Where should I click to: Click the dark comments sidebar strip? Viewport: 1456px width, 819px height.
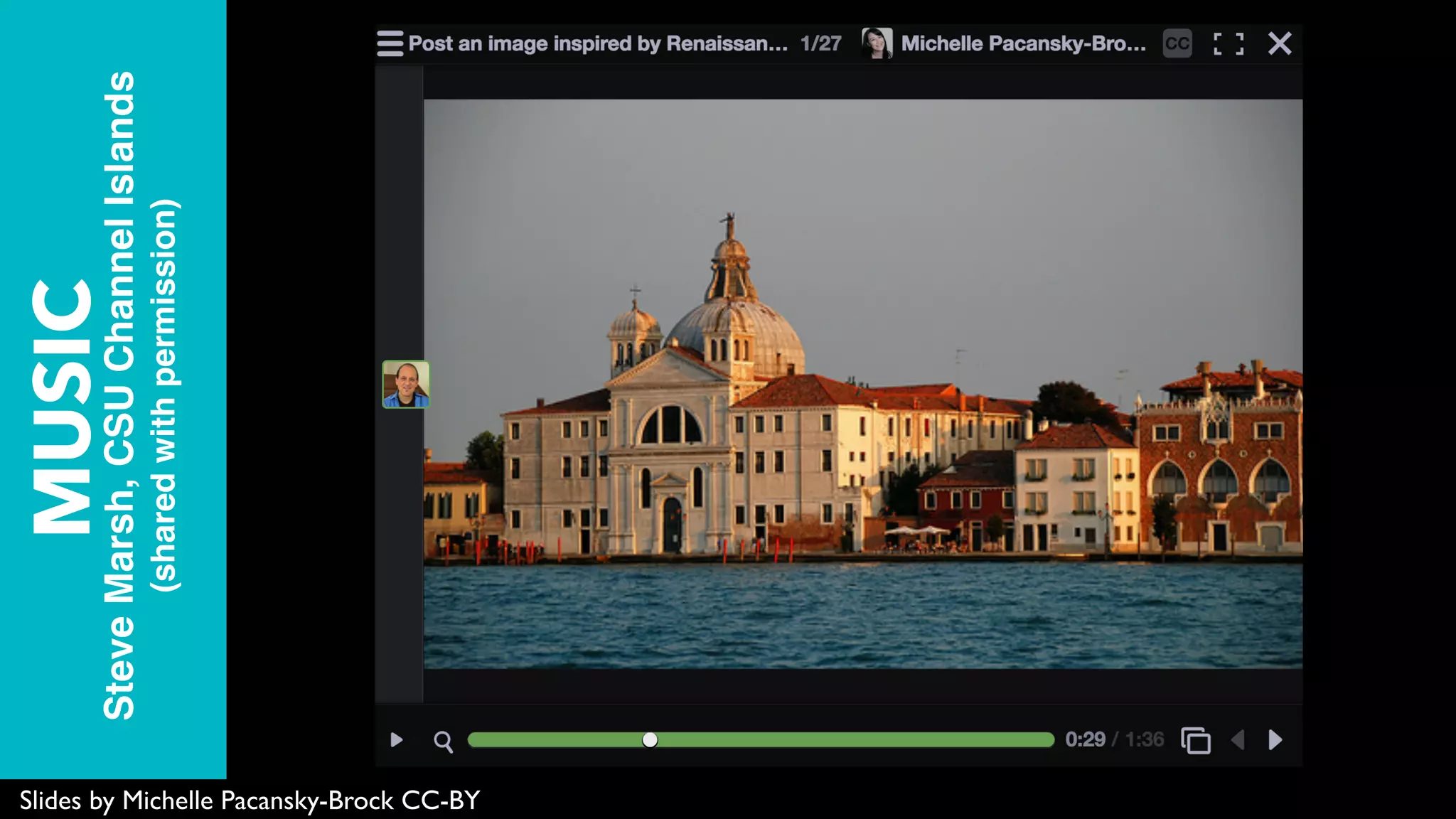coord(399,213)
